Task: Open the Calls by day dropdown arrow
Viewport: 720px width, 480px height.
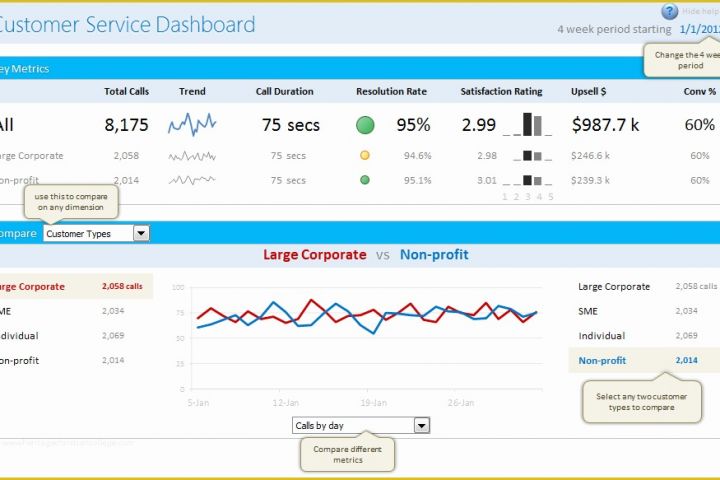Action: tap(422, 426)
